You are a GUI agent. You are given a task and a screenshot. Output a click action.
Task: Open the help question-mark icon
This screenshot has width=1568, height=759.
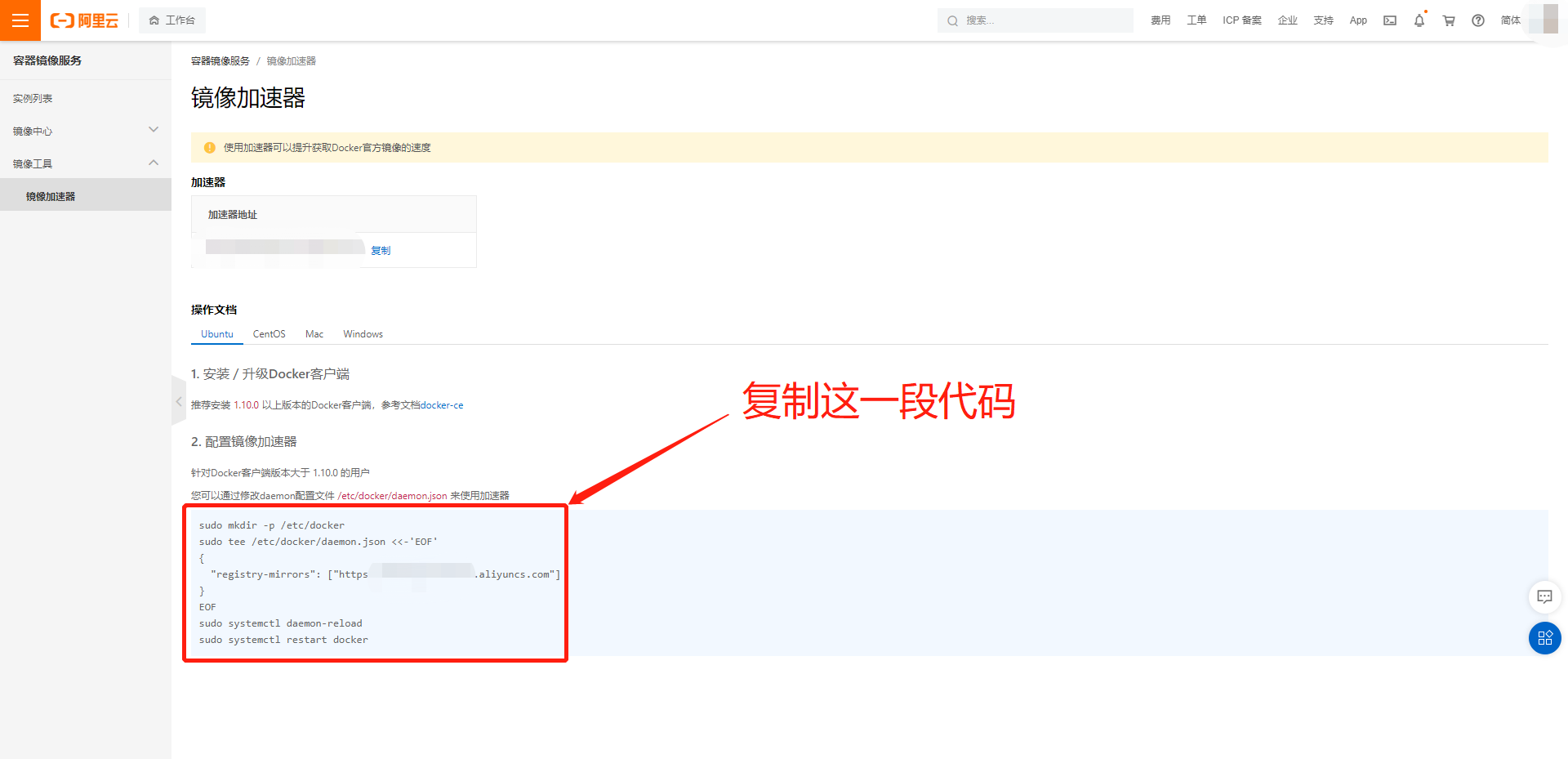pyautogui.click(x=1478, y=20)
